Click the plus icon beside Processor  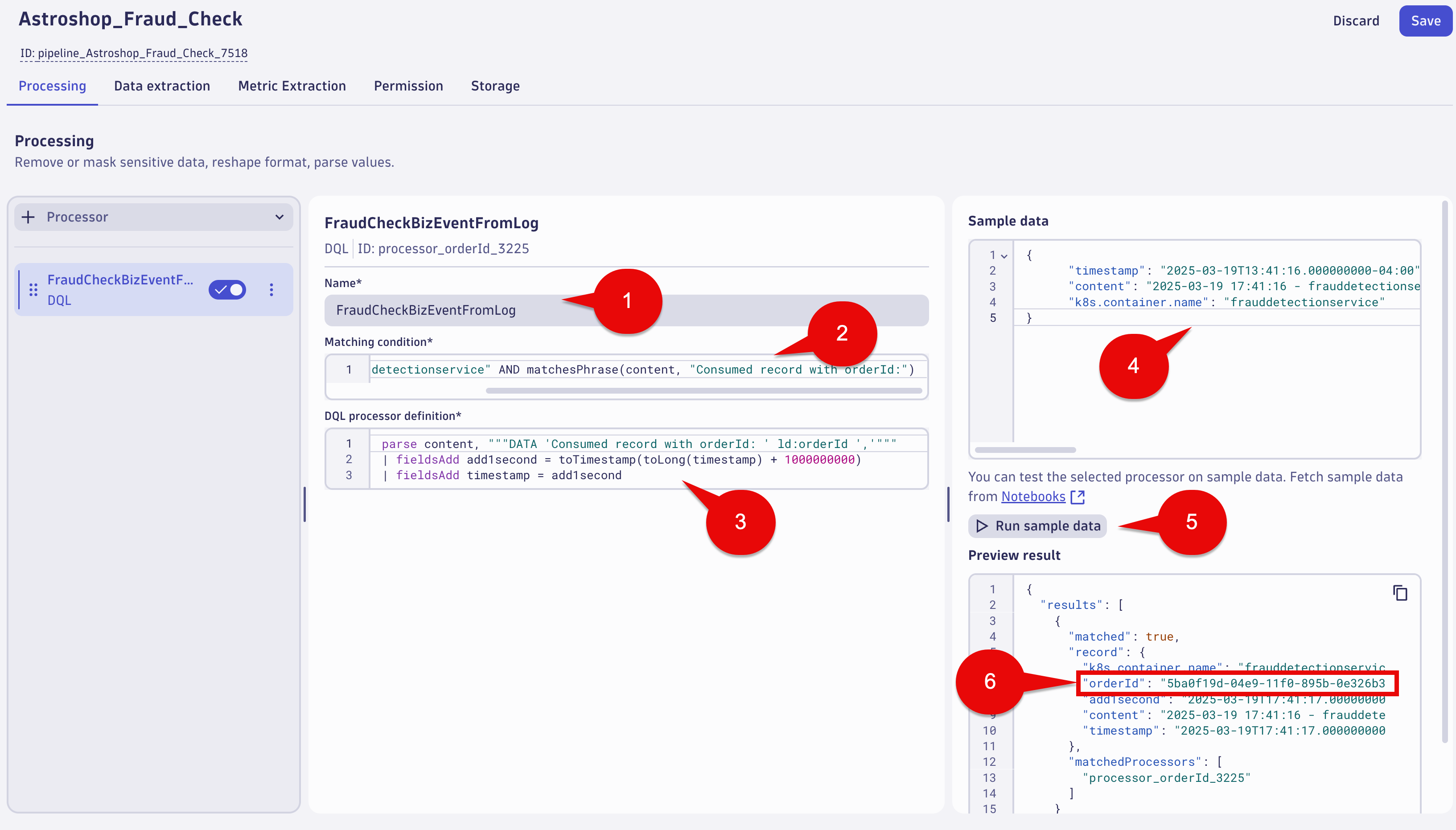pyautogui.click(x=28, y=217)
